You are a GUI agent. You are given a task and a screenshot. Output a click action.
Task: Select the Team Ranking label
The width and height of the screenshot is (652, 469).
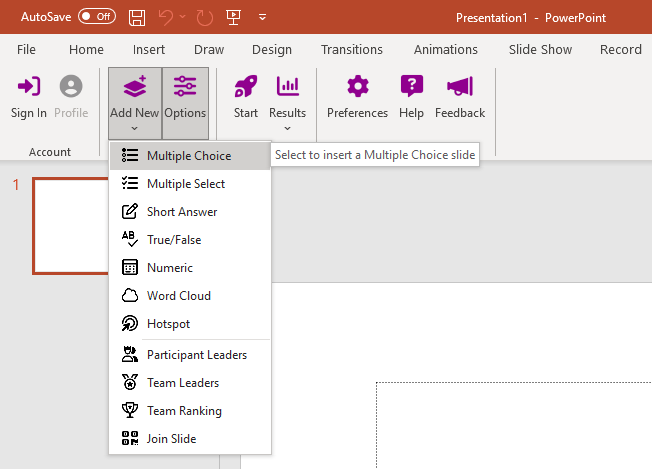[184, 411]
